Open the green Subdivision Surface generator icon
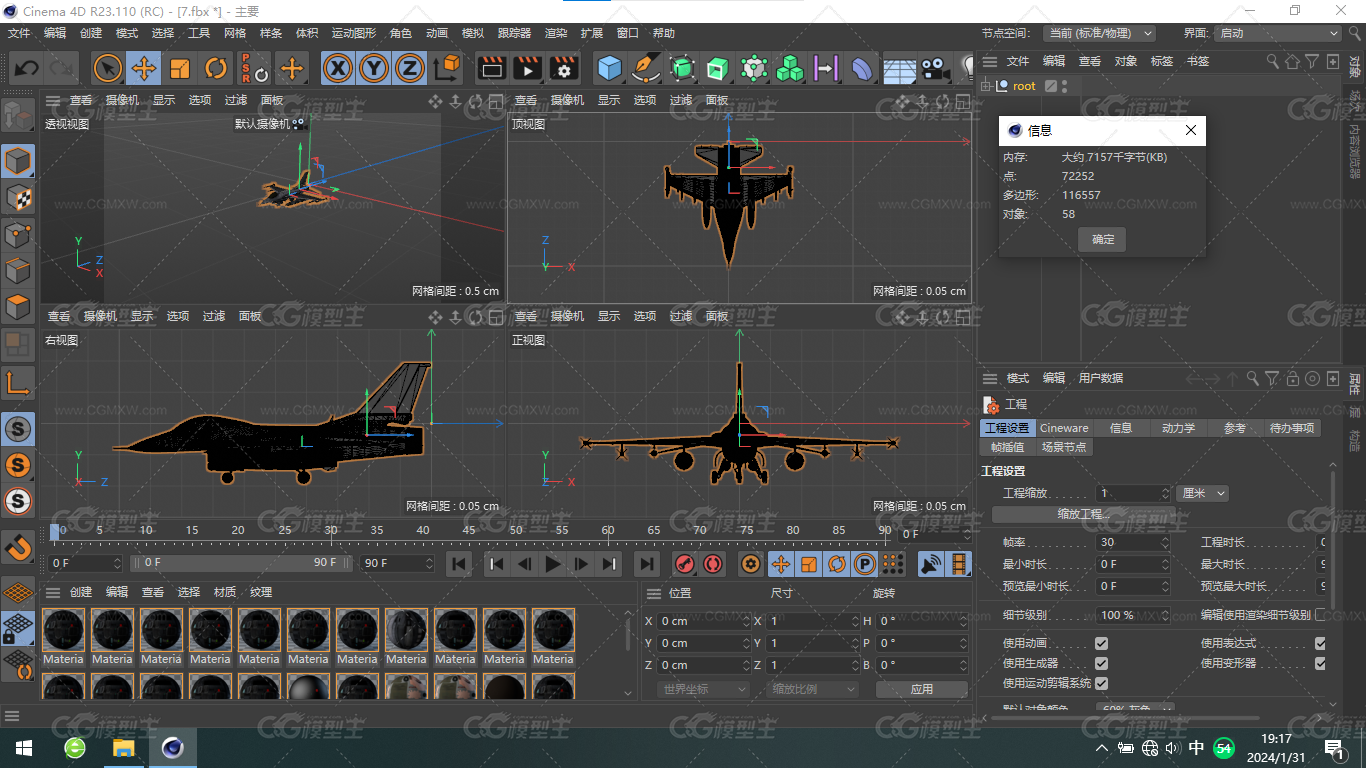Viewport: 1366px width, 768px height. [x=682, y=68]
